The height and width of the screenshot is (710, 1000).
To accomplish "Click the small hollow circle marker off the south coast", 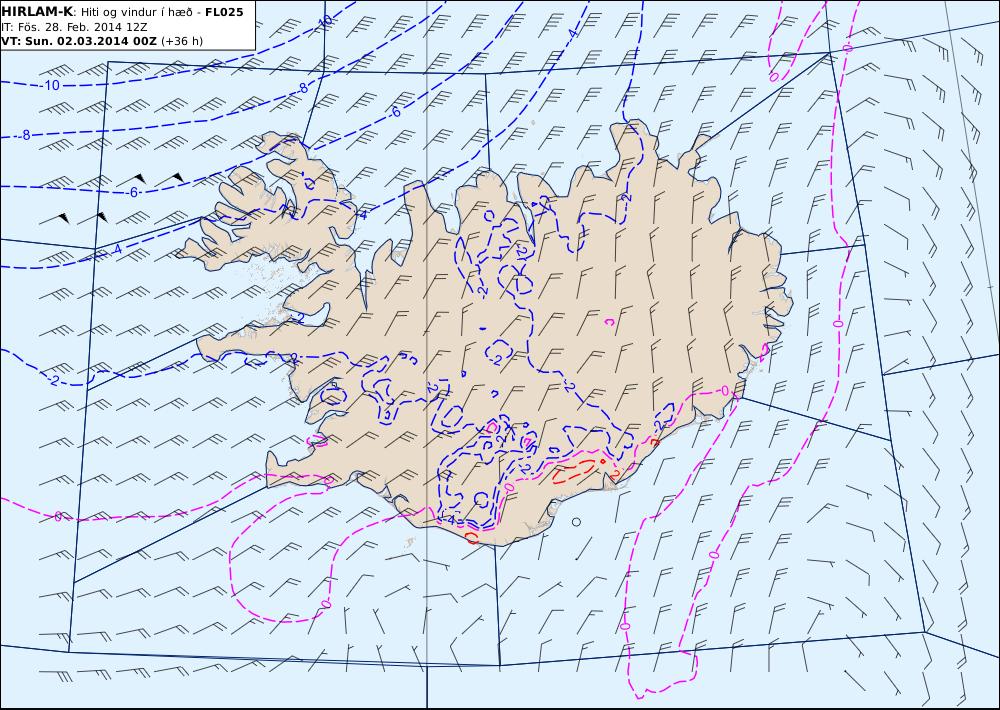I will 577,522.
